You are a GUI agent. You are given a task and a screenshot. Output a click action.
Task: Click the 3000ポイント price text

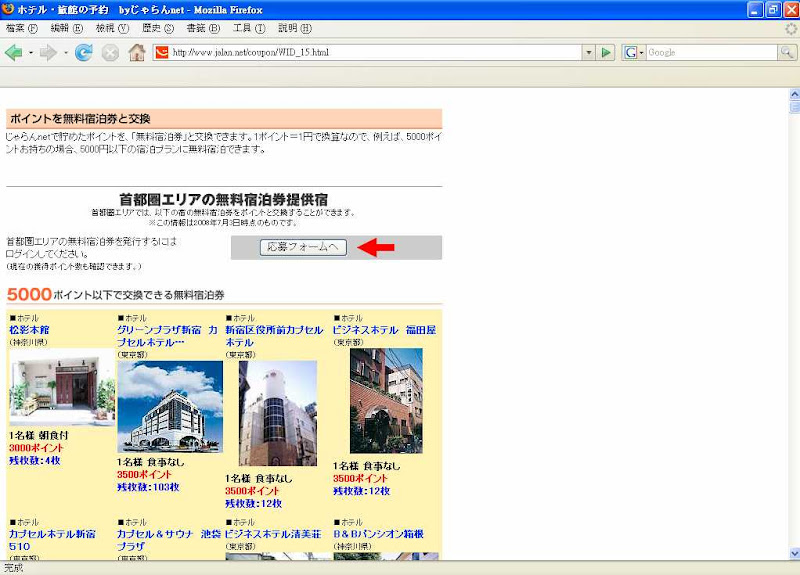pyautogui.click(x=36, y=448)
